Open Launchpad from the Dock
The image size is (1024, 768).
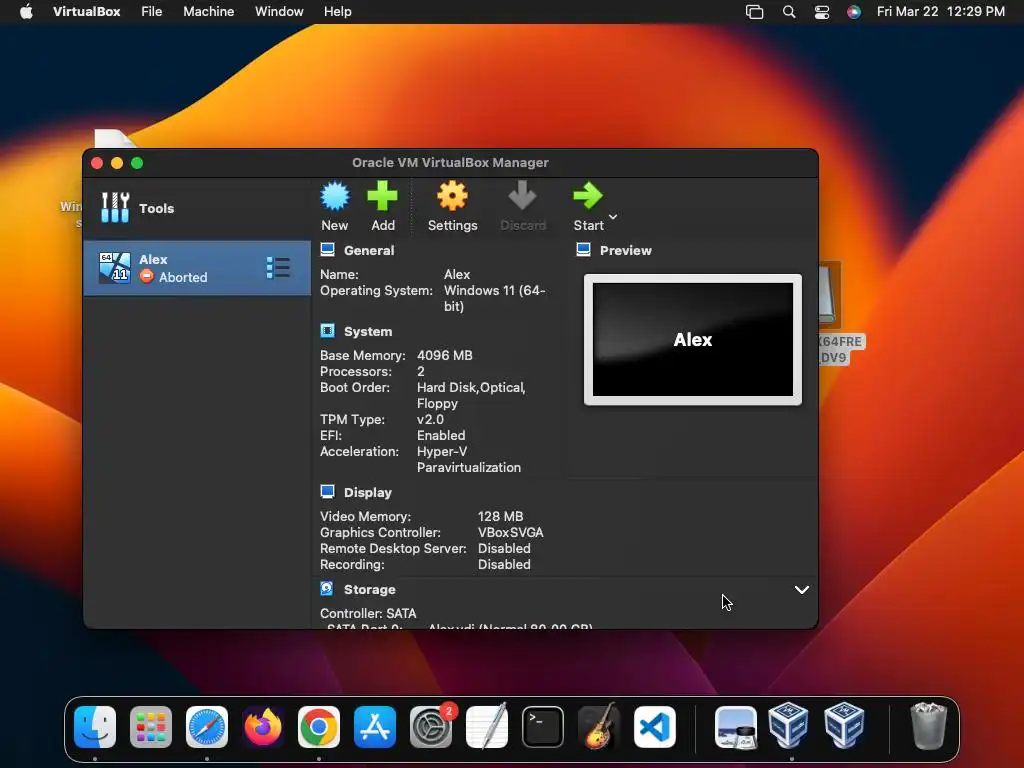[x=151, y=726]
